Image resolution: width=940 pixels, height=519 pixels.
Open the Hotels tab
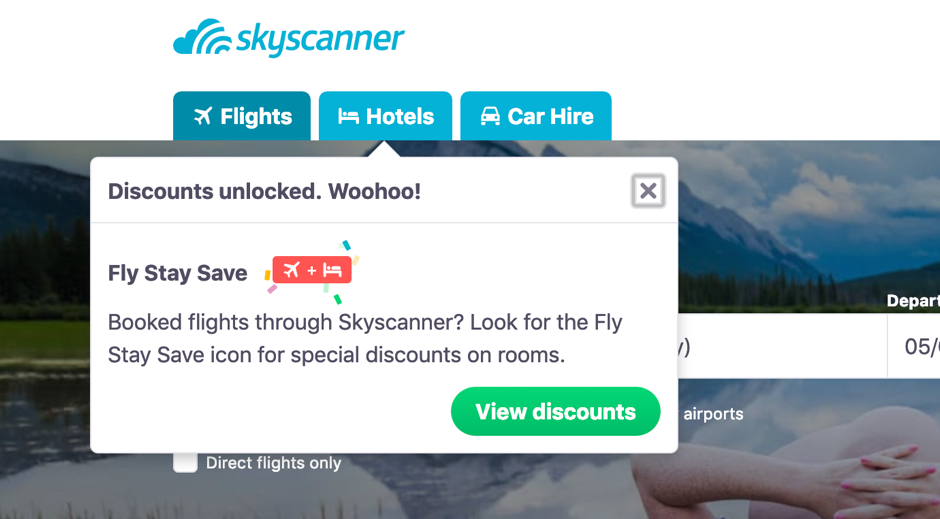[385, 117]
